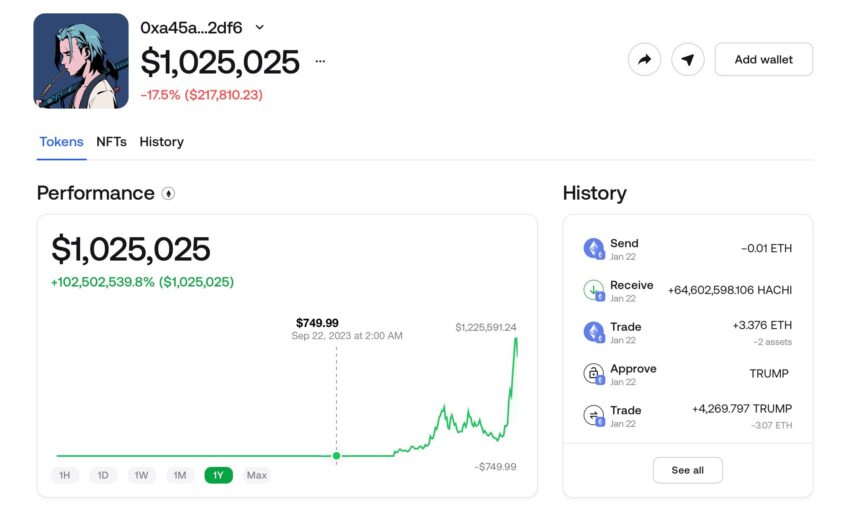The height and width of the screenshot is (517, 850).
Task: Open the three-dot menu beside balance
Action: pos(320,61)
